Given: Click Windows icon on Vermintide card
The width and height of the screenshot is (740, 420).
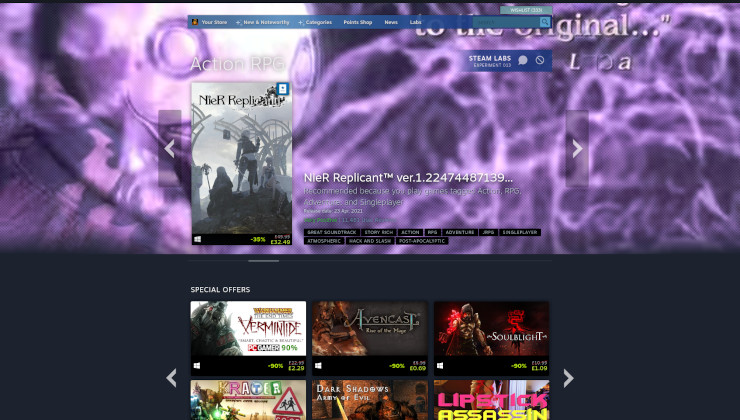Looking at the screenshot, I should tap(197, 366).
